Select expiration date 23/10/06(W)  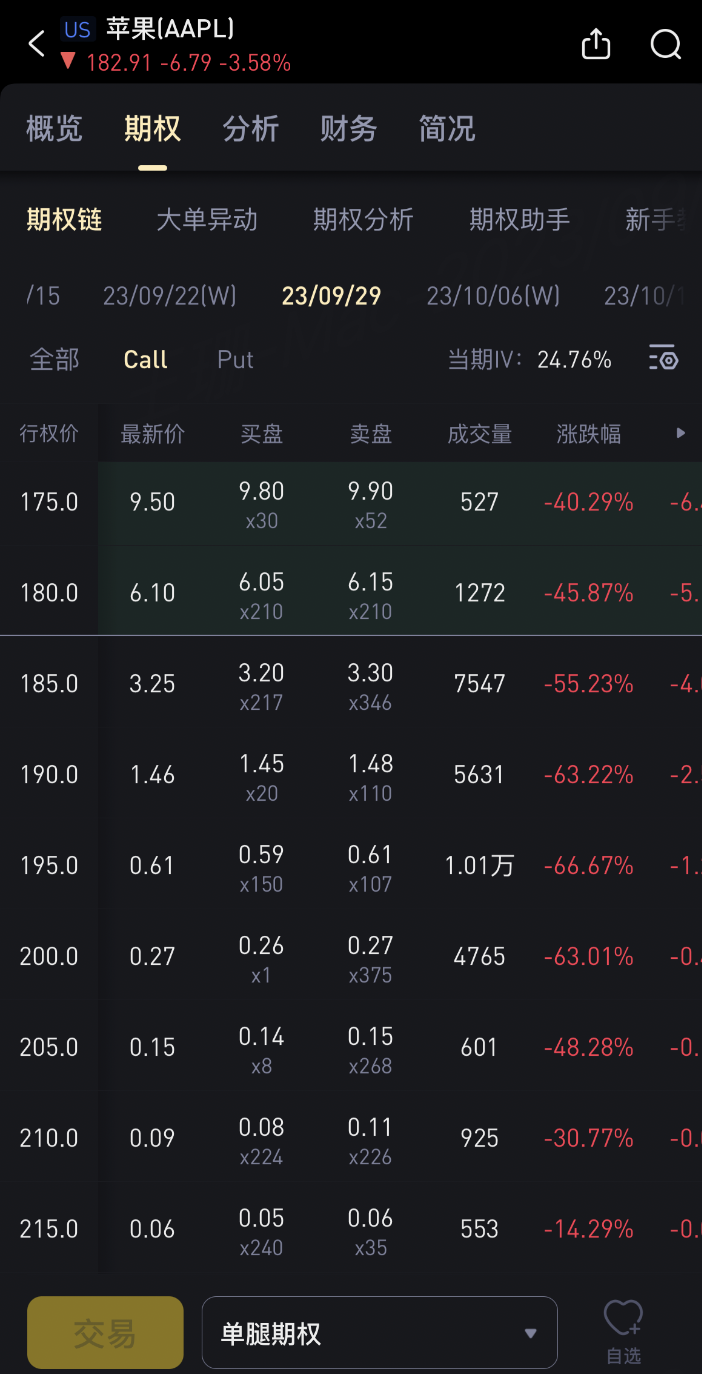pyautogui.click(x=493, y=296)
